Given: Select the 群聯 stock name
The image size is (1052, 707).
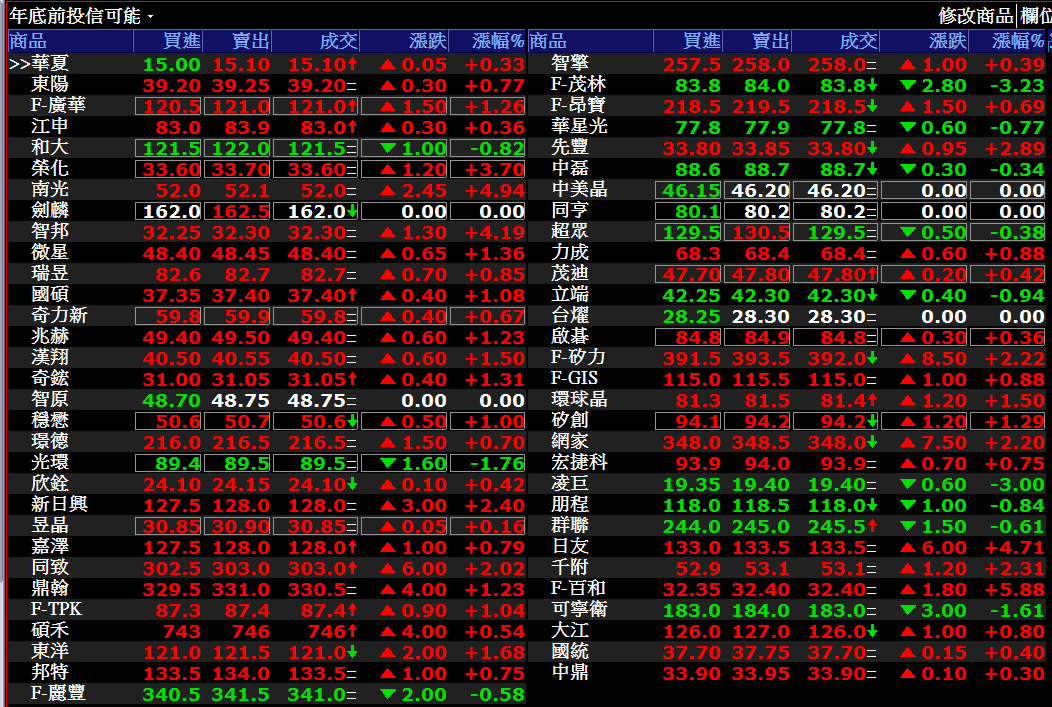Looking at the screenshot, I should (570, 526).
